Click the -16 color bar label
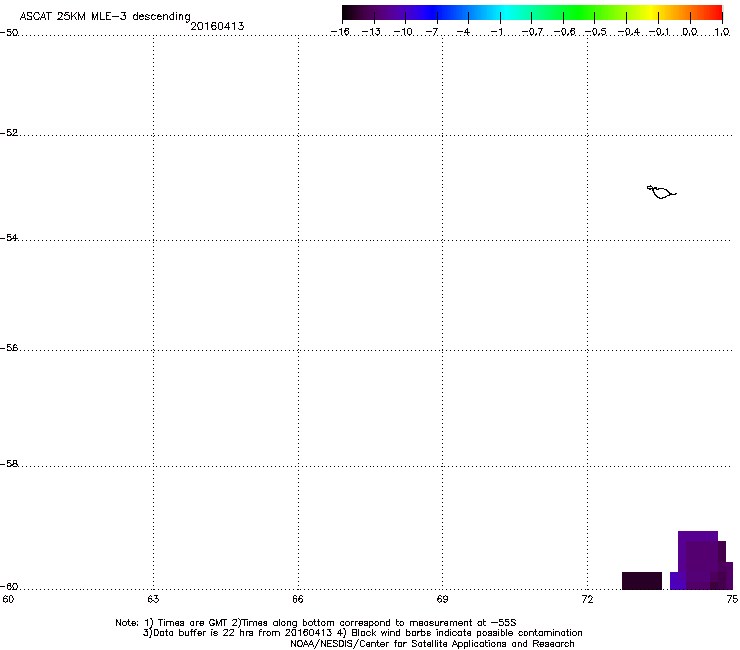 (x=340, y=32)
